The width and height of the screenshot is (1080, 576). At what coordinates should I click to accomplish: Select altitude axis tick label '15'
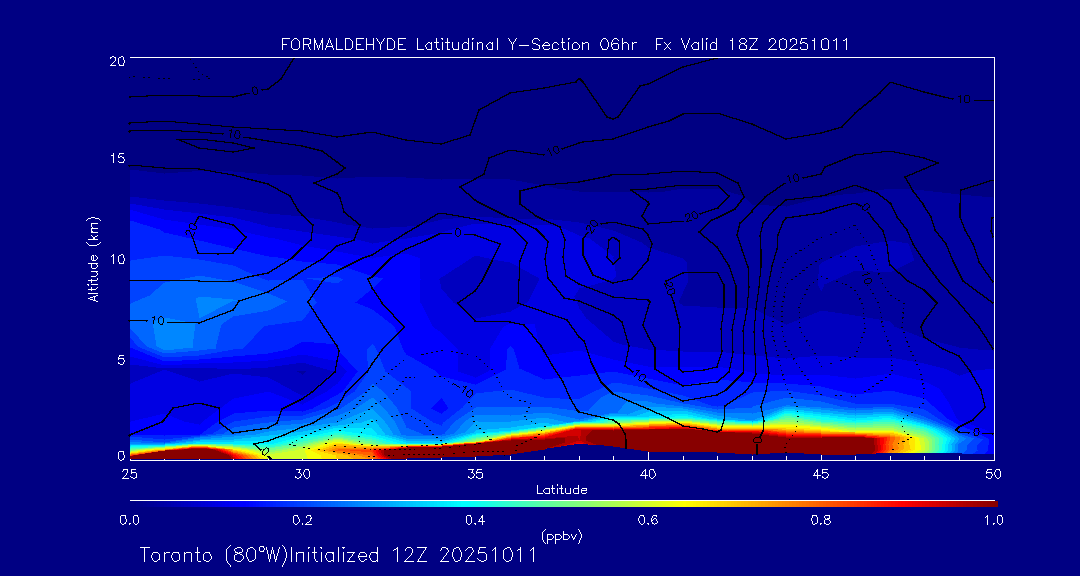click(116, 158)
